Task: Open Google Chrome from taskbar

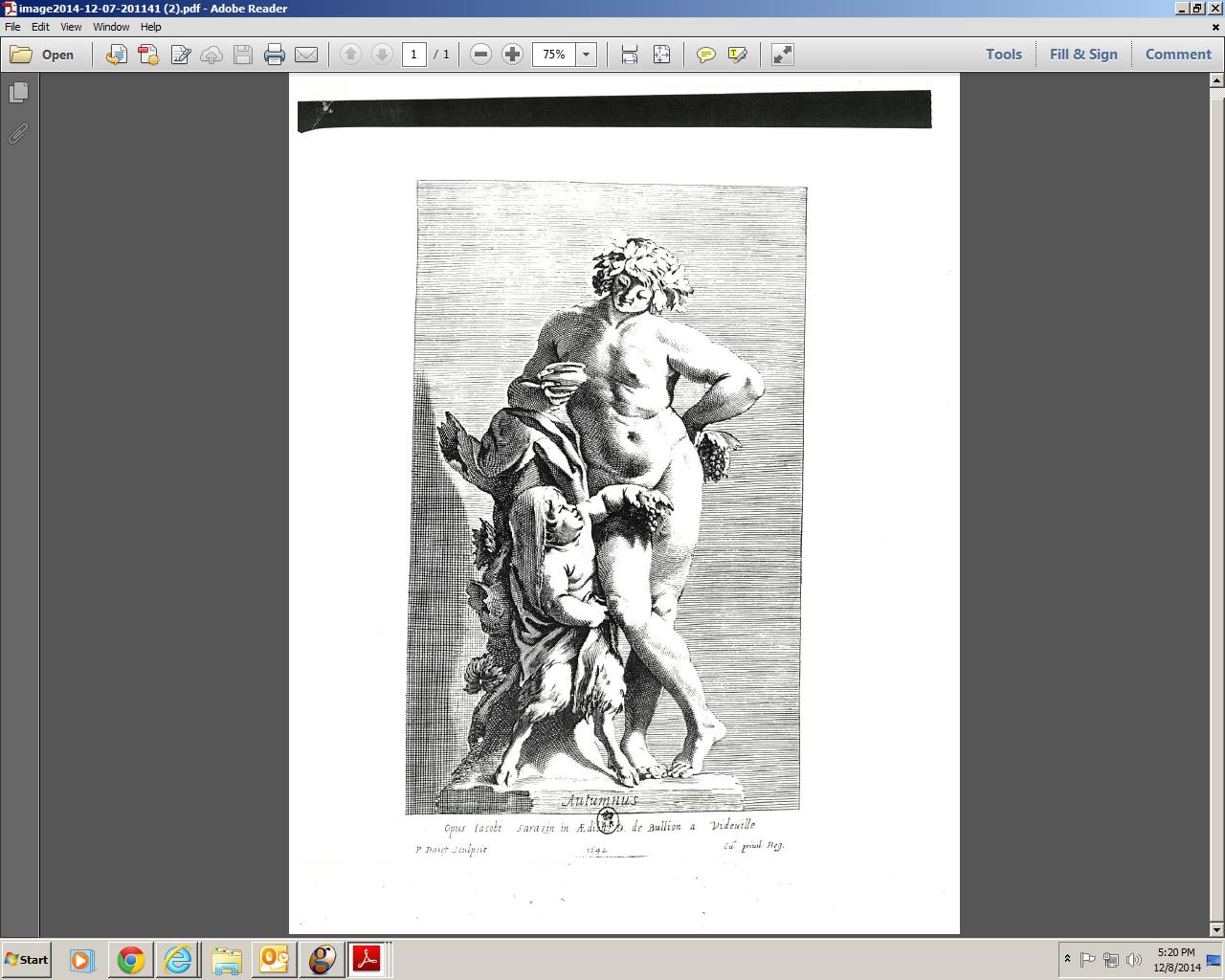Action: [130, 959]
